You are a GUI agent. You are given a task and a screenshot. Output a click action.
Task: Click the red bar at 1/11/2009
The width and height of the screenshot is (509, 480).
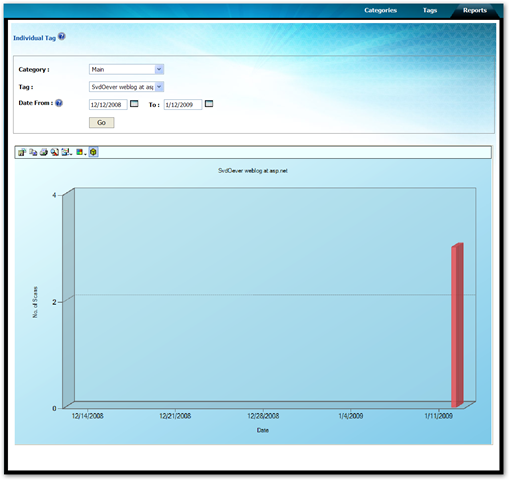pyautogui.click(x=457, y=325)
